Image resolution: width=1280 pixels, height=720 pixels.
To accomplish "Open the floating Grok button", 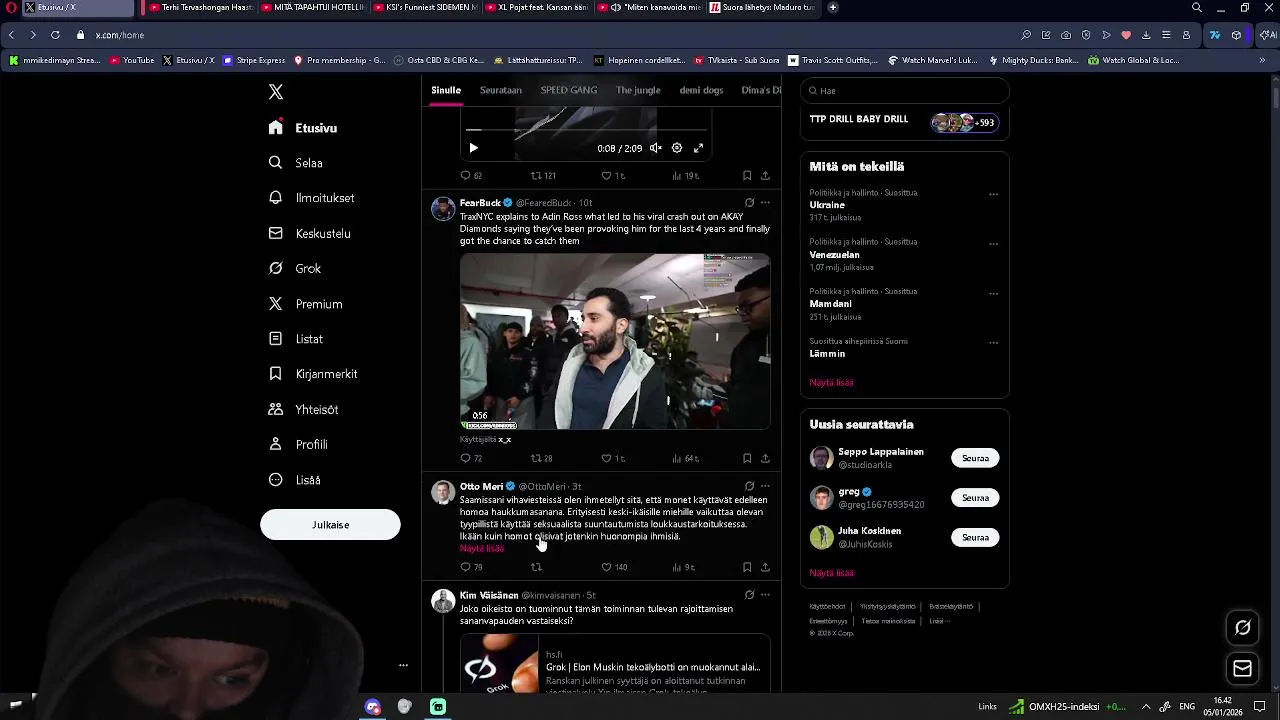I will tap(1243, 628).
